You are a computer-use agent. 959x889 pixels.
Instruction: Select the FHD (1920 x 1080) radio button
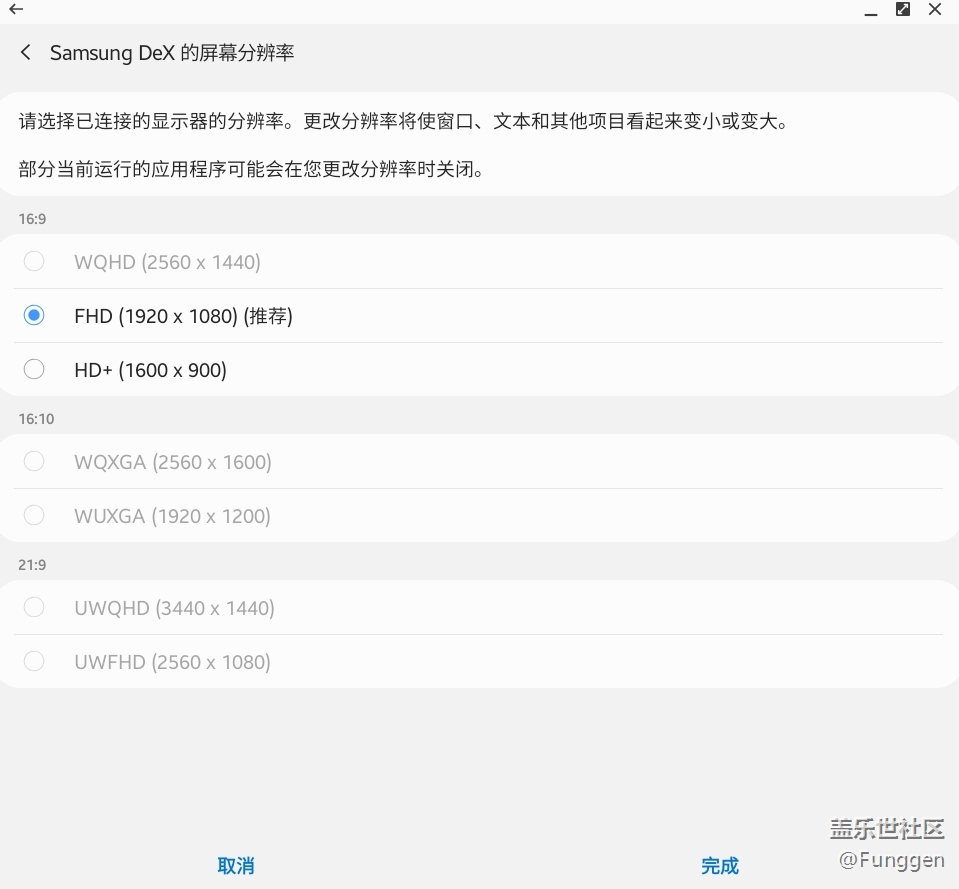click(34, 315)
